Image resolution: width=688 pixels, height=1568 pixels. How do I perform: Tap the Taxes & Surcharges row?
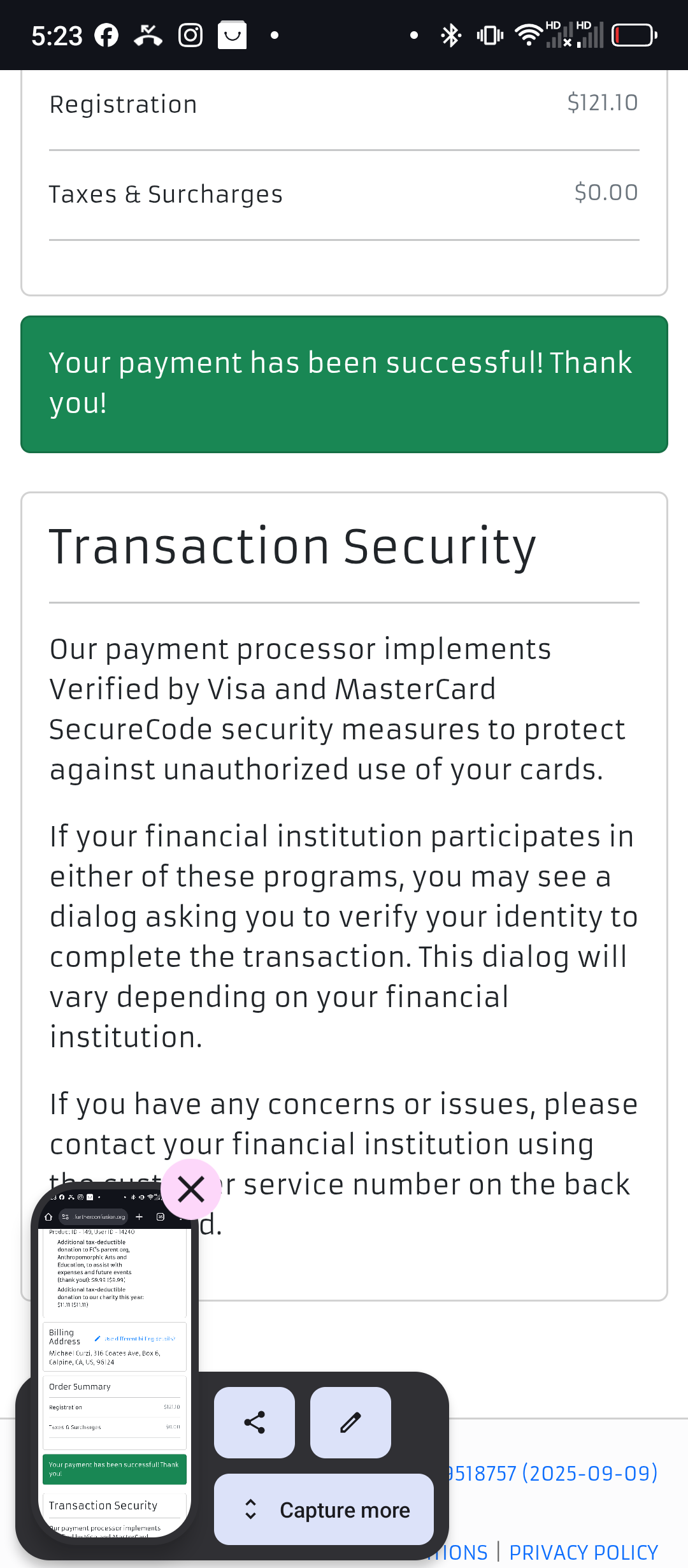[x=344, y=194]
